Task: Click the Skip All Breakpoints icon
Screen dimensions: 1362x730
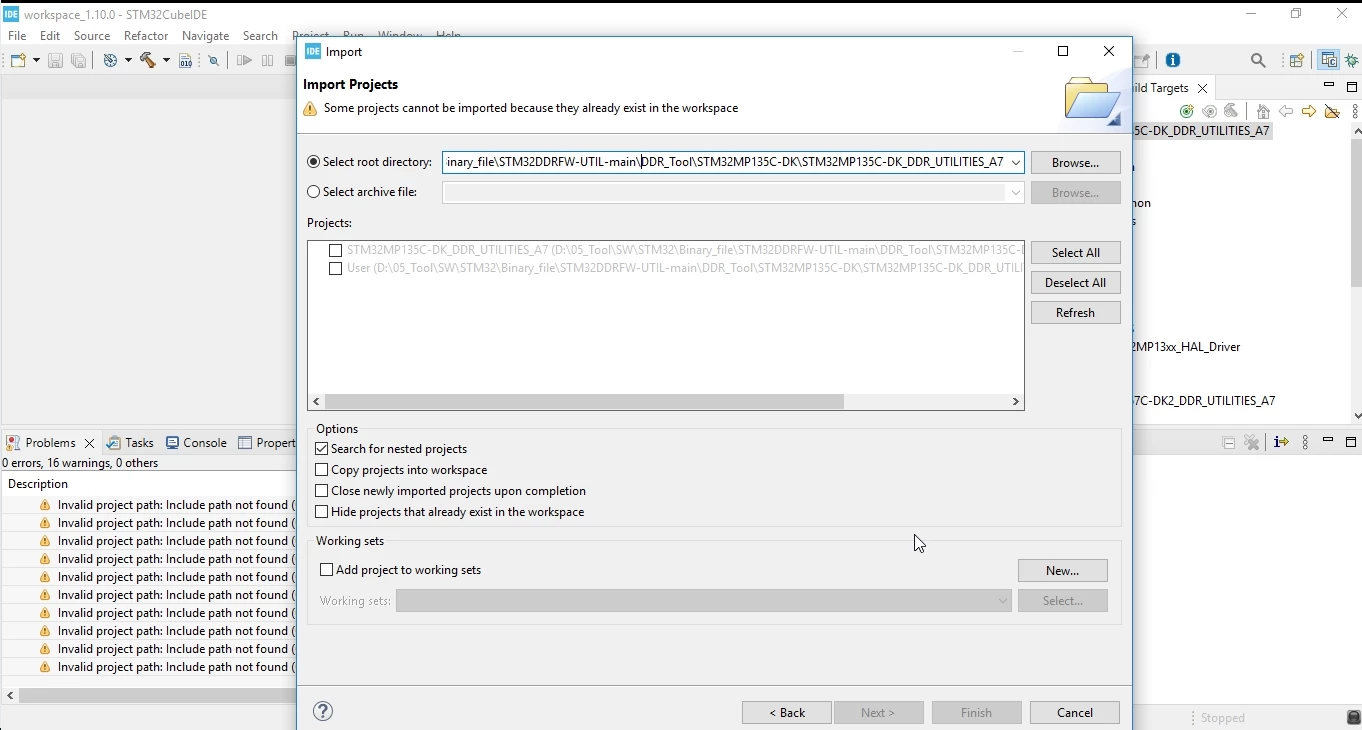Action: tap(214, 61)
